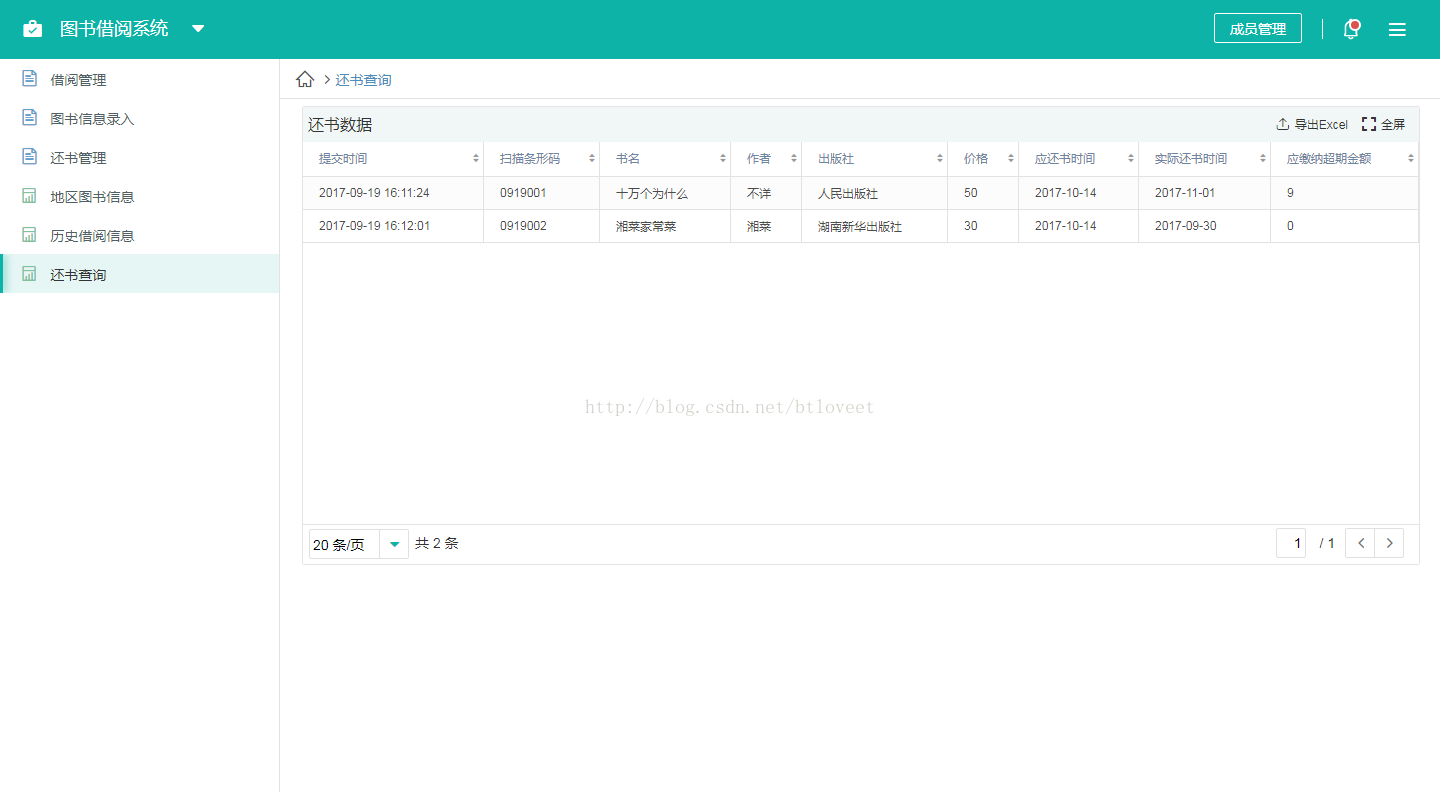Go to home via breadcrumb house icon

tap(305, 79)
